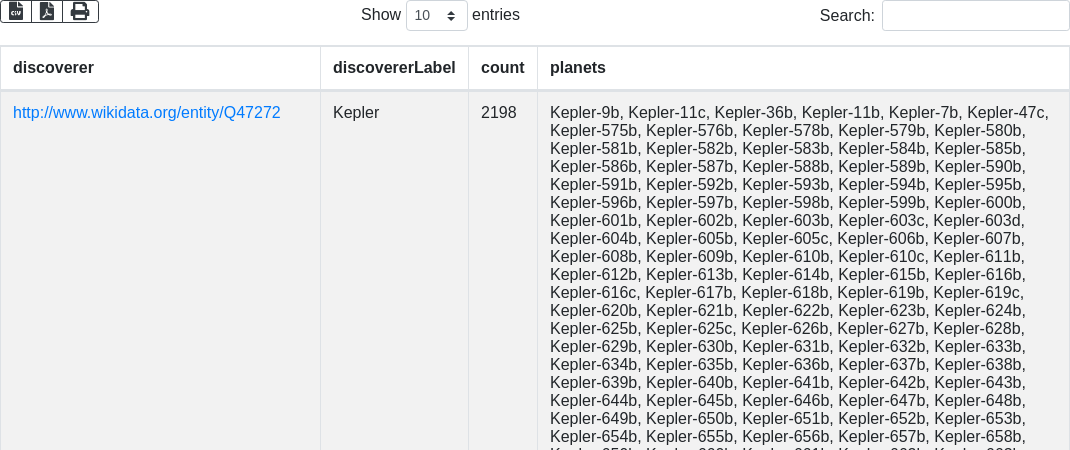Open the entries-per-page dropdown
The width and height of the screenshot is (1070, 450).
click(437, 15)
